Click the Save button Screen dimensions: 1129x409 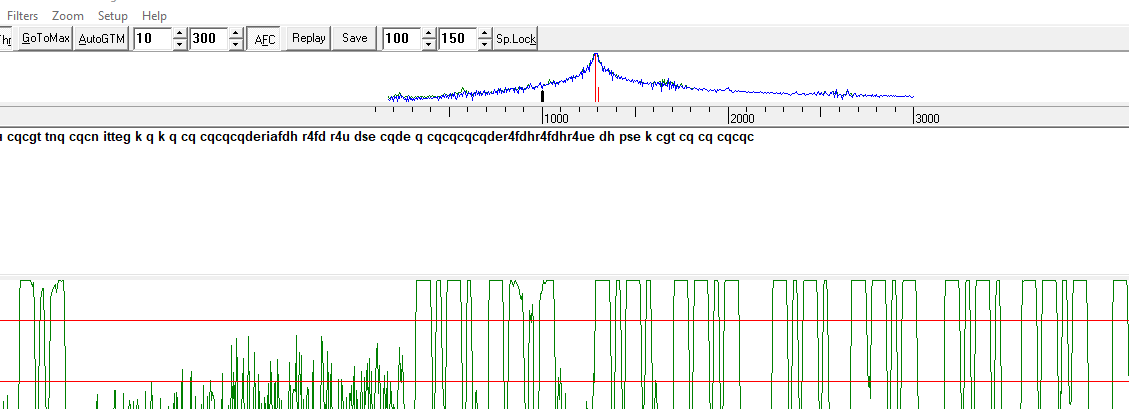pos(354,38)
